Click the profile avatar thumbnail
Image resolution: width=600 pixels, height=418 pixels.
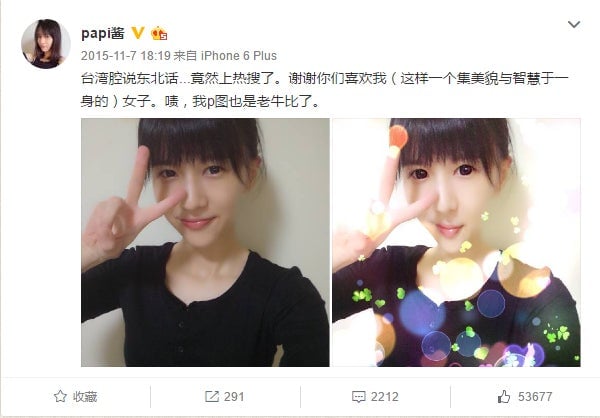click(x=46, y=44)
